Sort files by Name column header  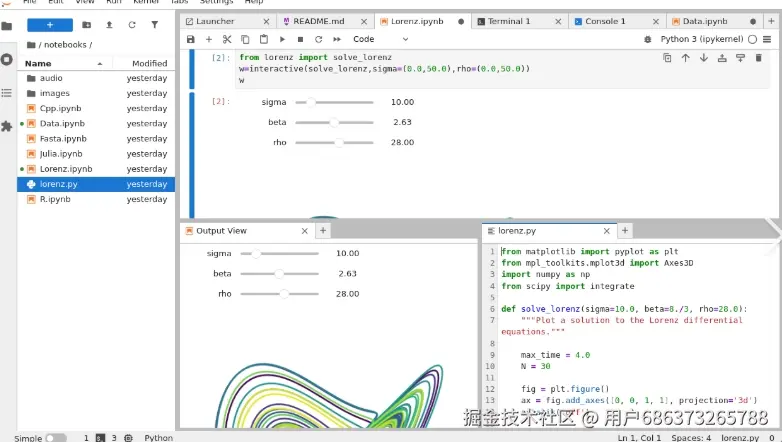[x=63, y=63]
